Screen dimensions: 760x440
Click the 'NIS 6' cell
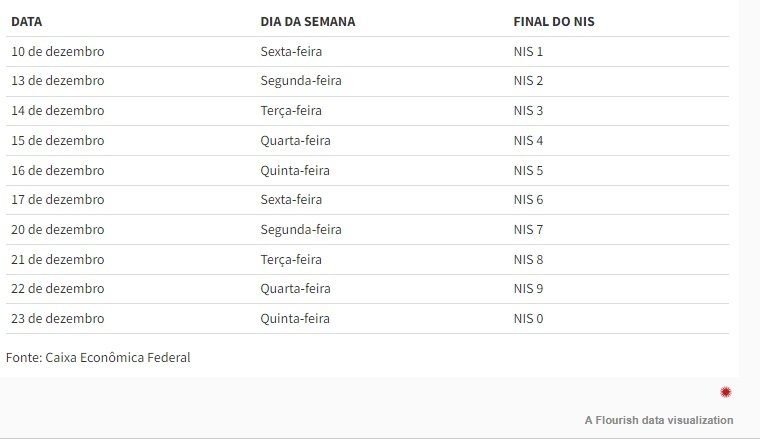[x=528, y=200]
